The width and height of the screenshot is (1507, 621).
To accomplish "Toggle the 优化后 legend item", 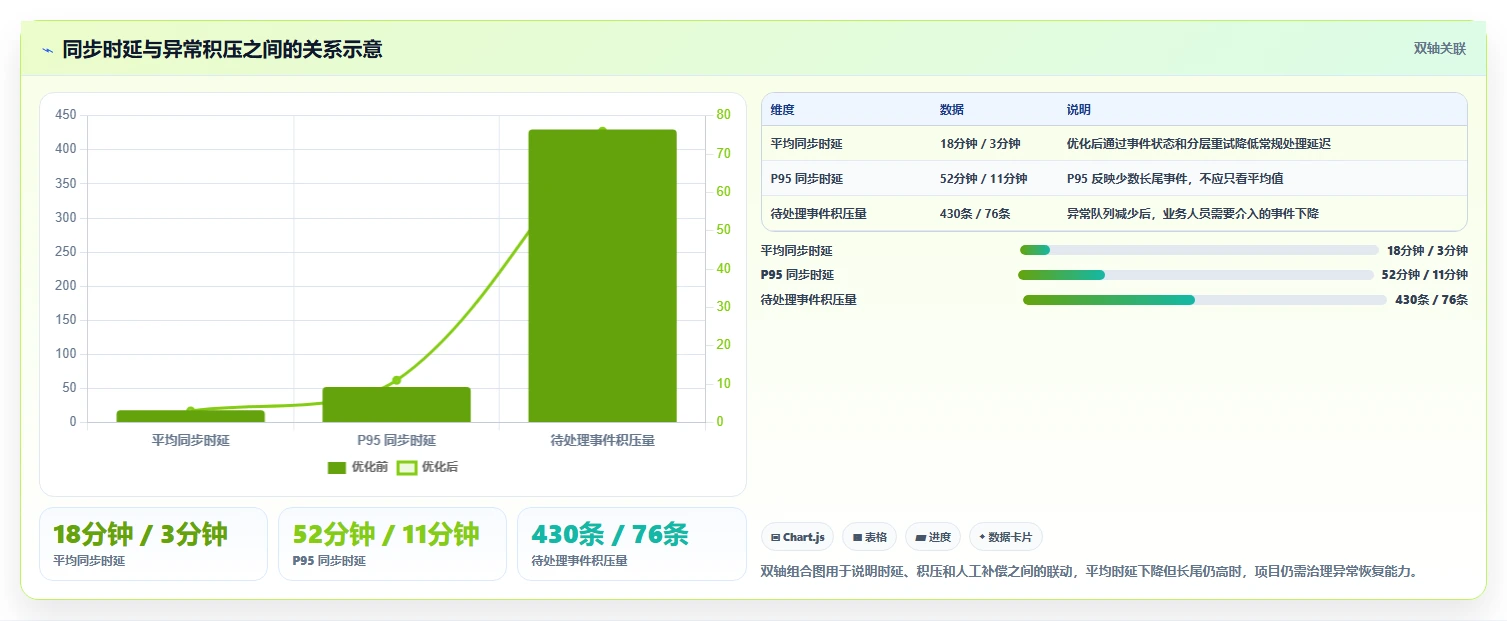I will 428,467.
